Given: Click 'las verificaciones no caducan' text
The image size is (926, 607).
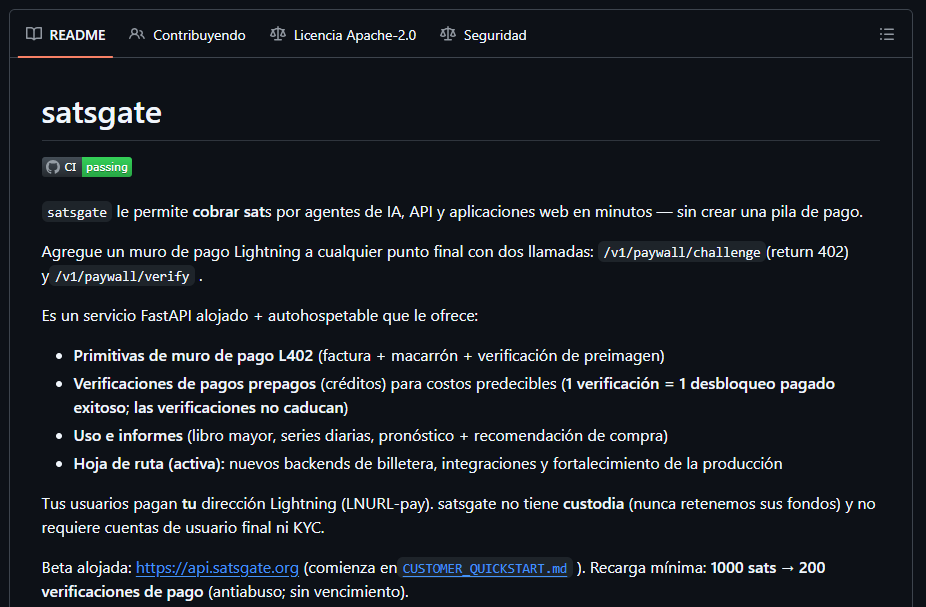Looking at the screenshot, I should (239, 407).
